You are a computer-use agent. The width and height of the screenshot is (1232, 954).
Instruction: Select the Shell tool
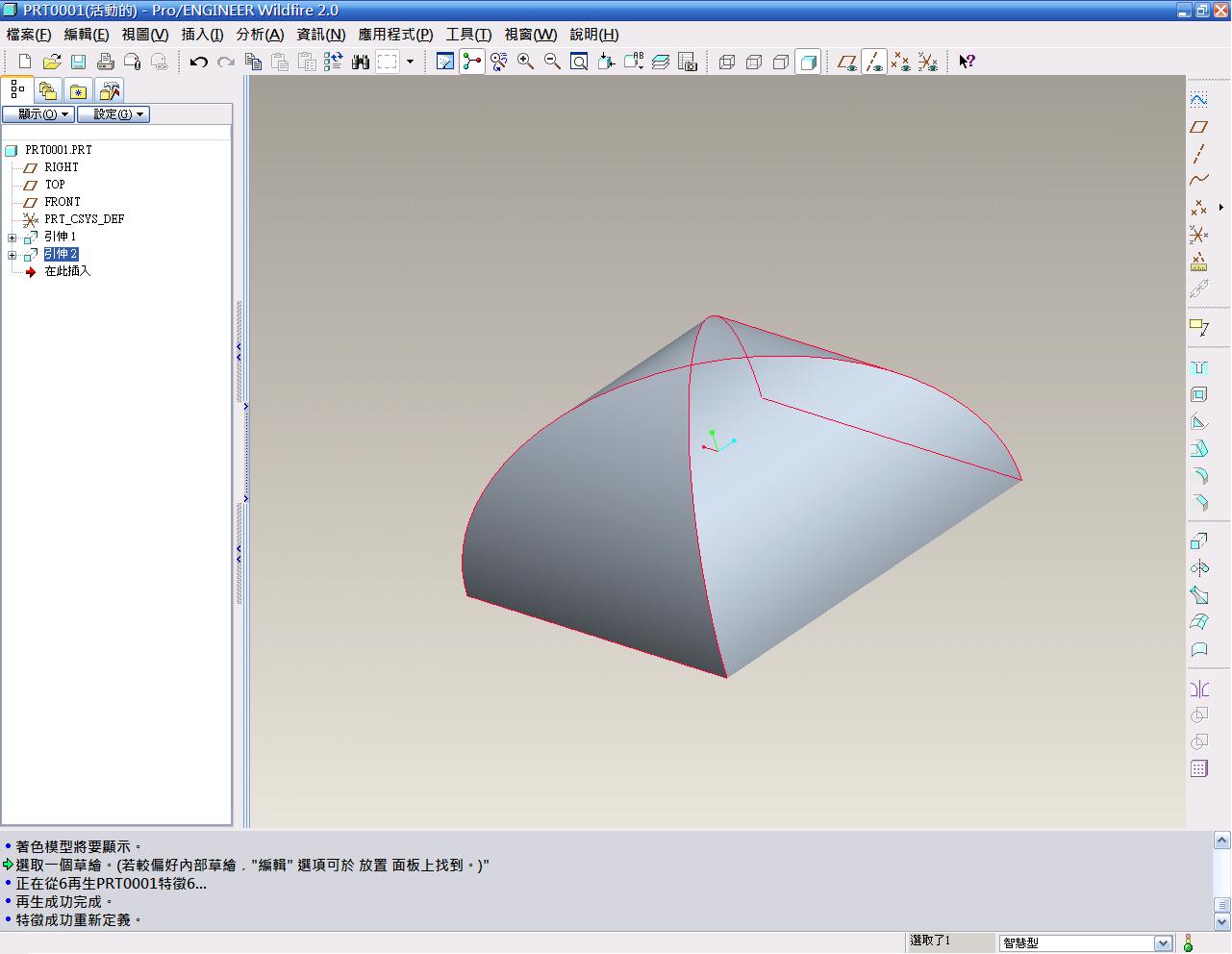point(1198,394)
